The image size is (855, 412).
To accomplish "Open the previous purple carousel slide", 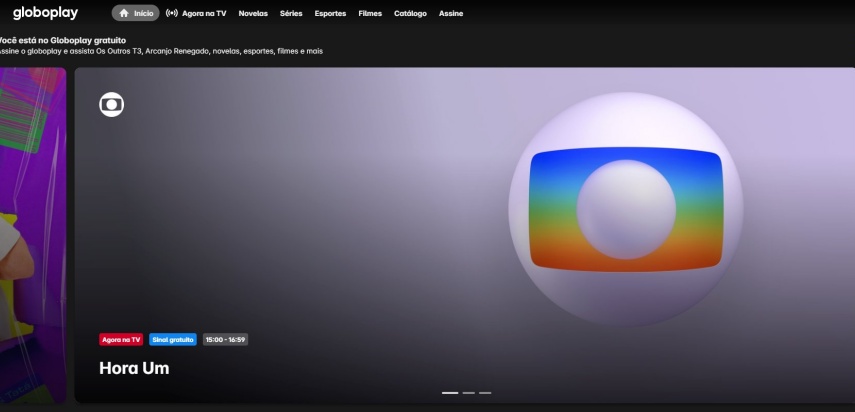I will coord(33,235).
